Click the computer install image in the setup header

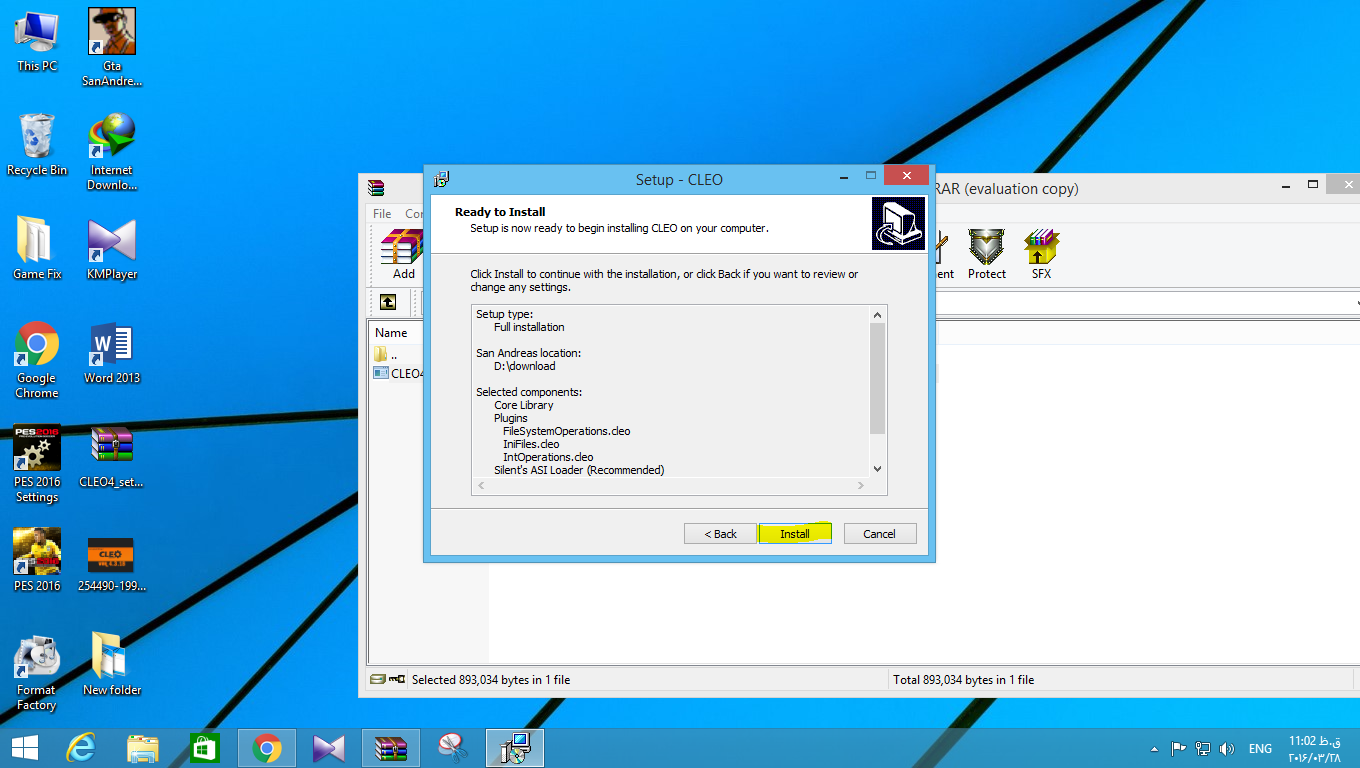(898, 223)
